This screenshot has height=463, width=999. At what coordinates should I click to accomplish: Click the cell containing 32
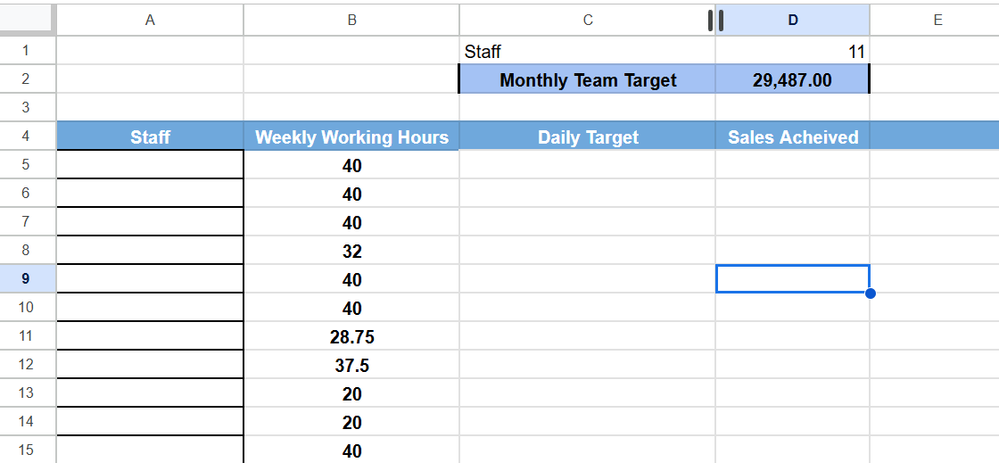[x=351, y=251]
